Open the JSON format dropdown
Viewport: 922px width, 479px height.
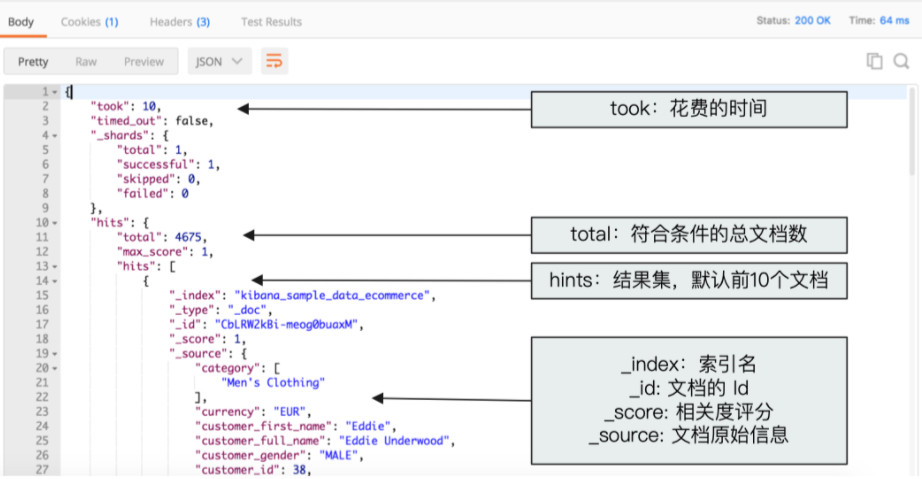(219, 61)
